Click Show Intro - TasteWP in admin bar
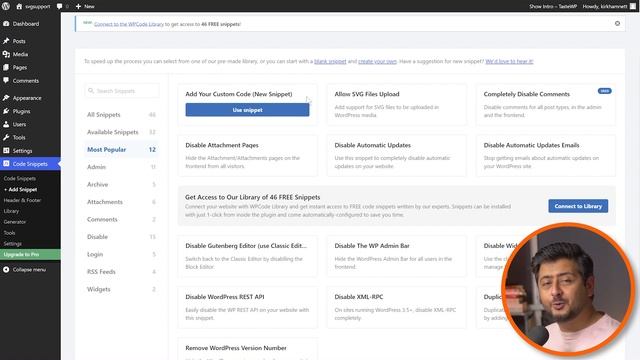 (x=553, y=7)
